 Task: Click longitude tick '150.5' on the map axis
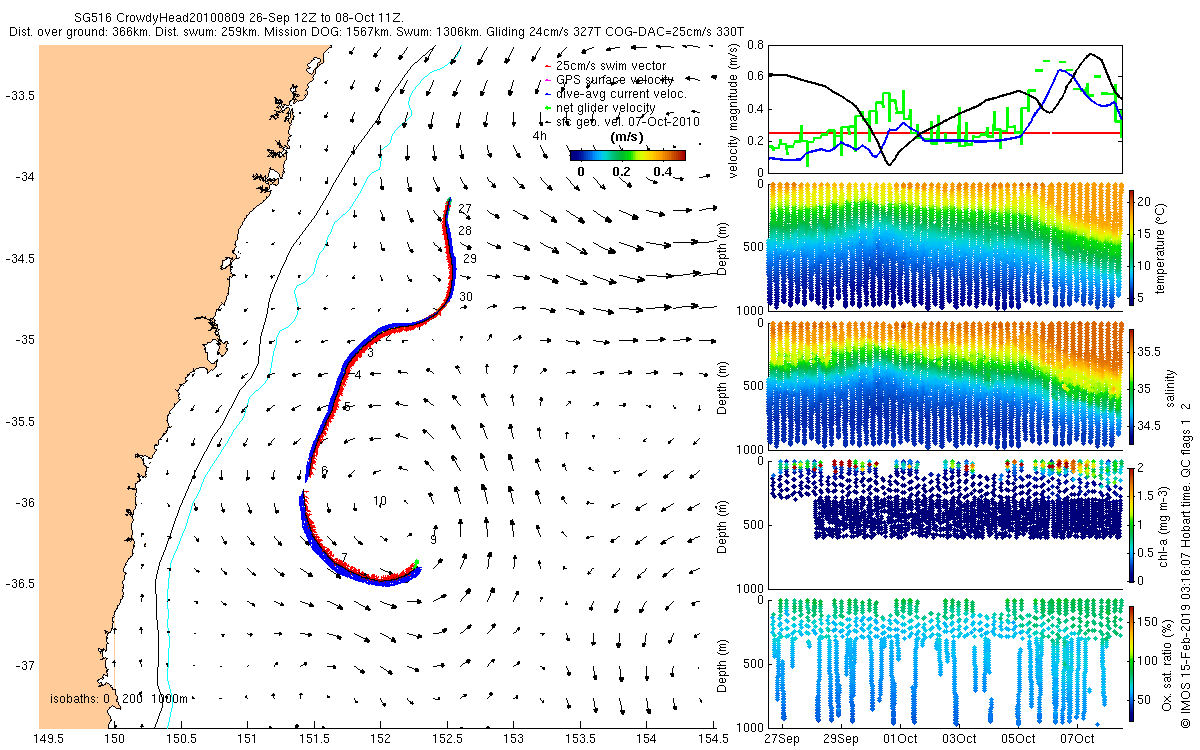182,739
